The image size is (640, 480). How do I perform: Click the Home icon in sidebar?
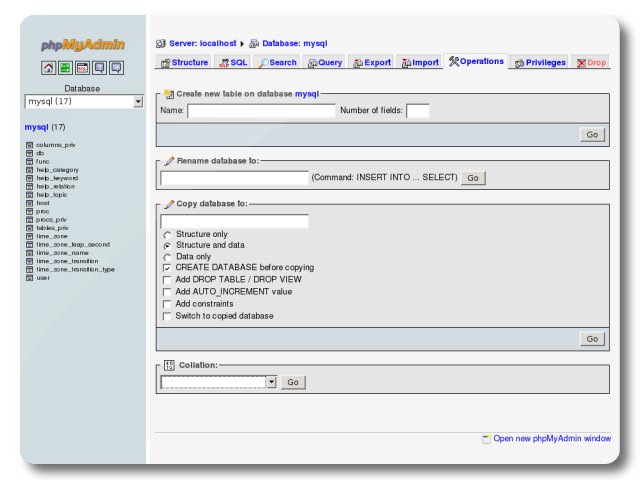[x=48, y=68]
